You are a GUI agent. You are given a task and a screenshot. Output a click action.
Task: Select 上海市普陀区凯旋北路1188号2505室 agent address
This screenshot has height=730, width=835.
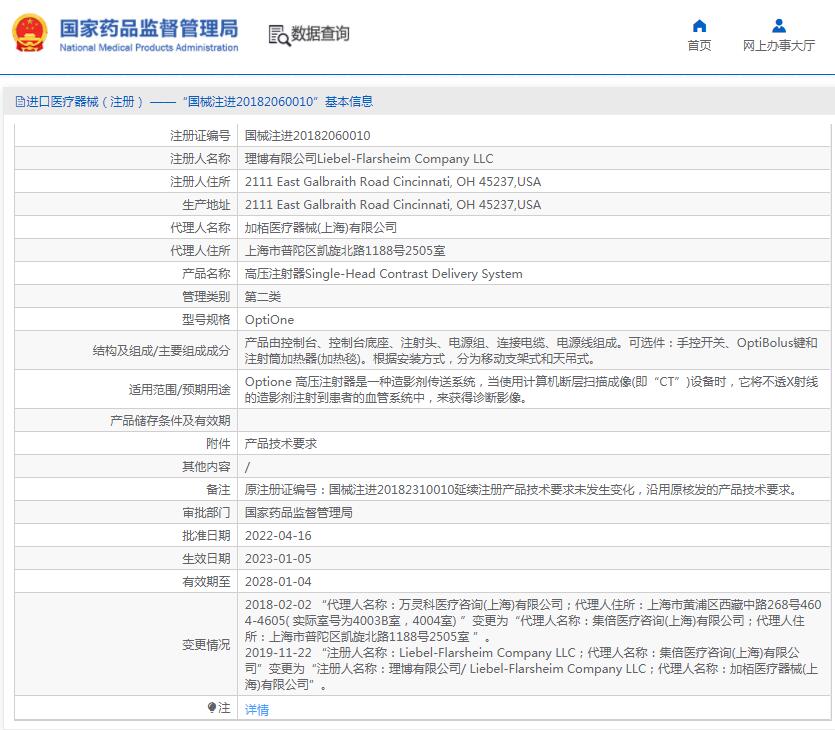345,250
